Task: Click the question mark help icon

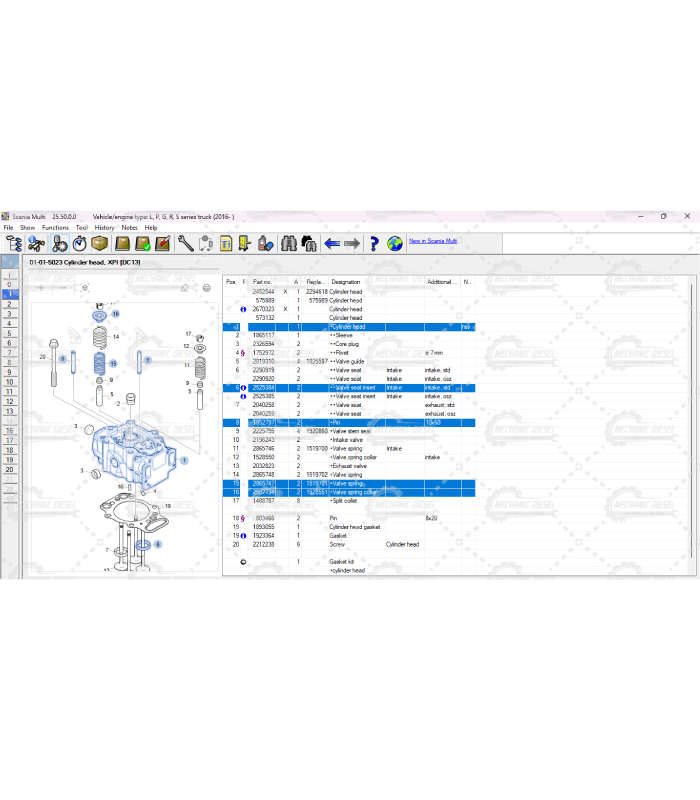Action: [x=374, y=243]
